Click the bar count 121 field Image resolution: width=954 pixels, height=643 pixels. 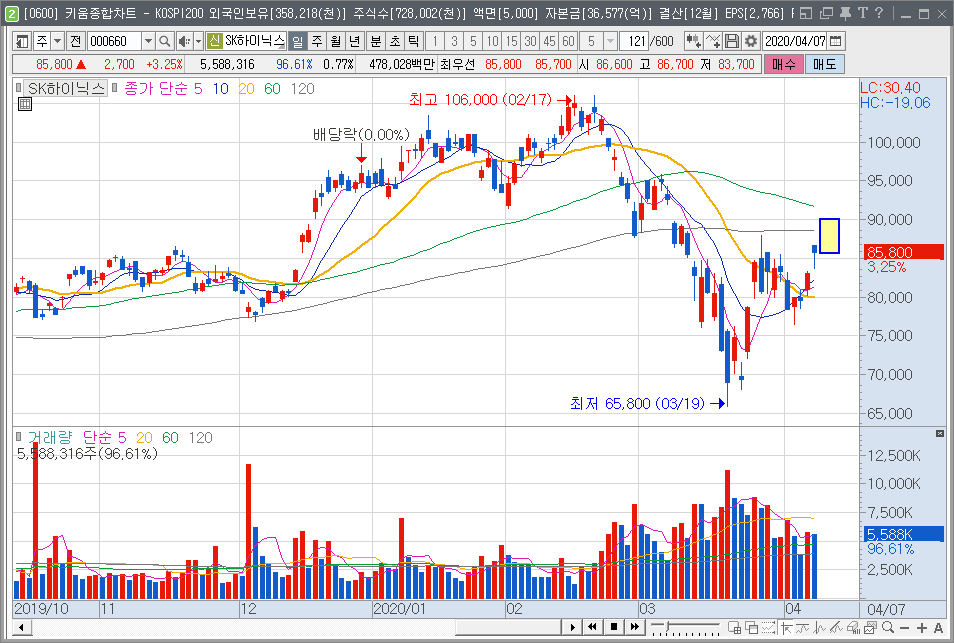[635, 41]
